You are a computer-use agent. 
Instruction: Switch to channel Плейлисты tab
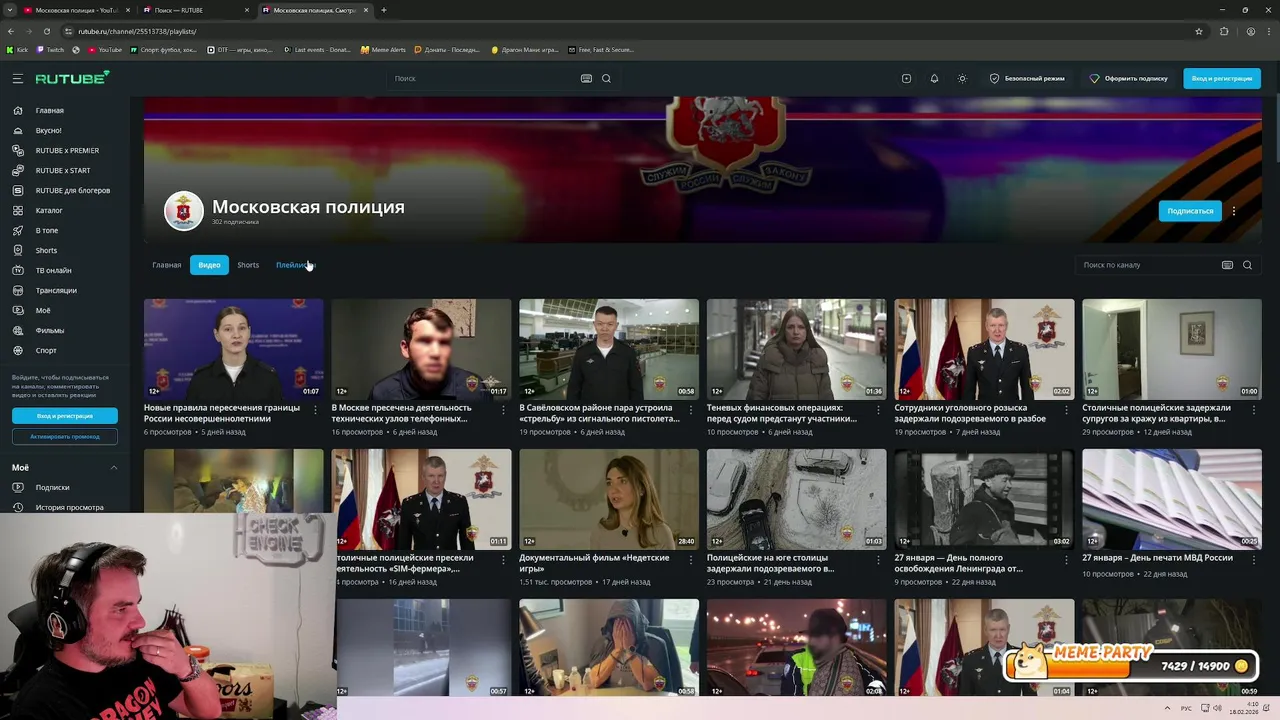294,265
